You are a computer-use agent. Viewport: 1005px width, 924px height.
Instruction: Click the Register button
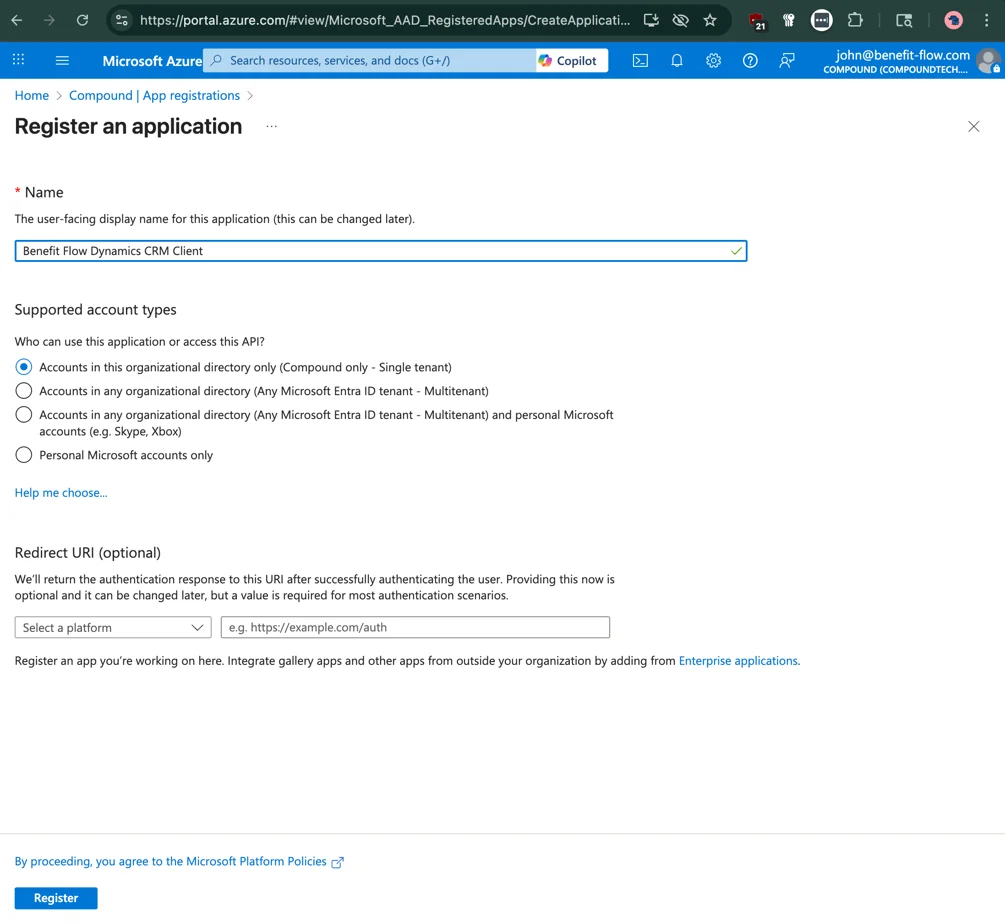click(x=56, y=898)
